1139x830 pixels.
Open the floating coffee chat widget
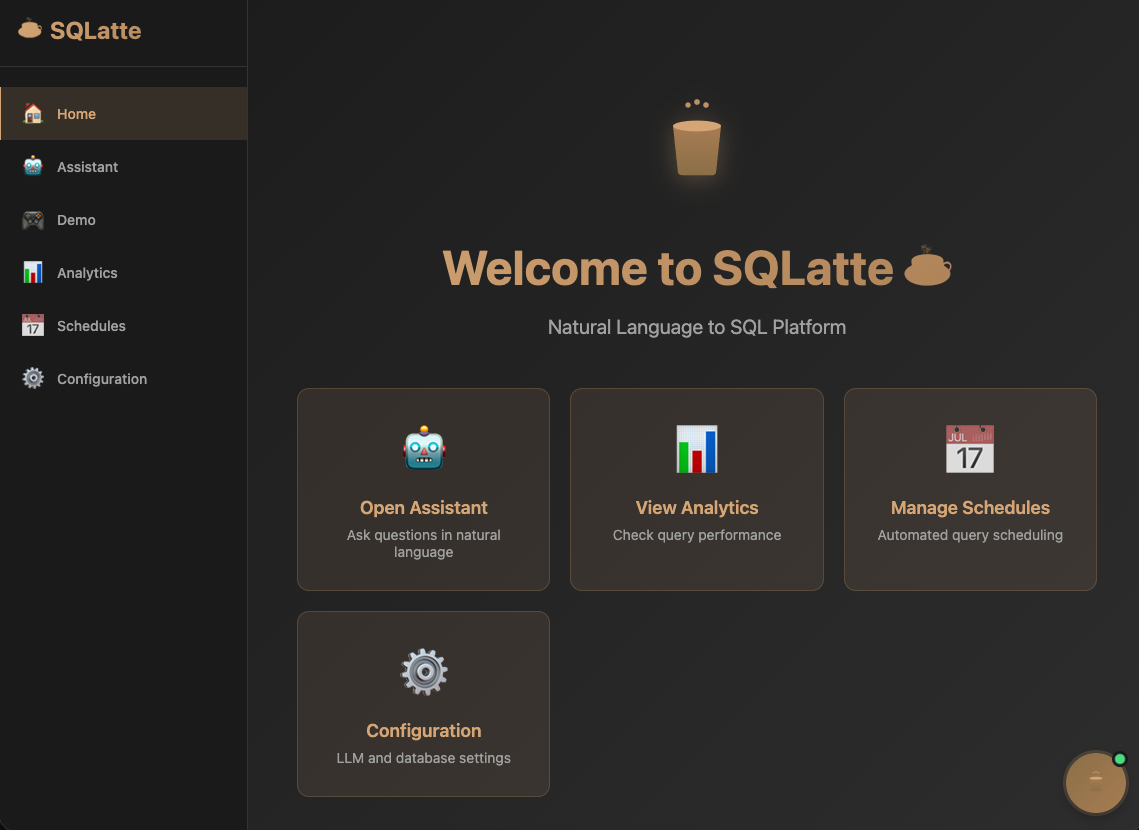1095,782
